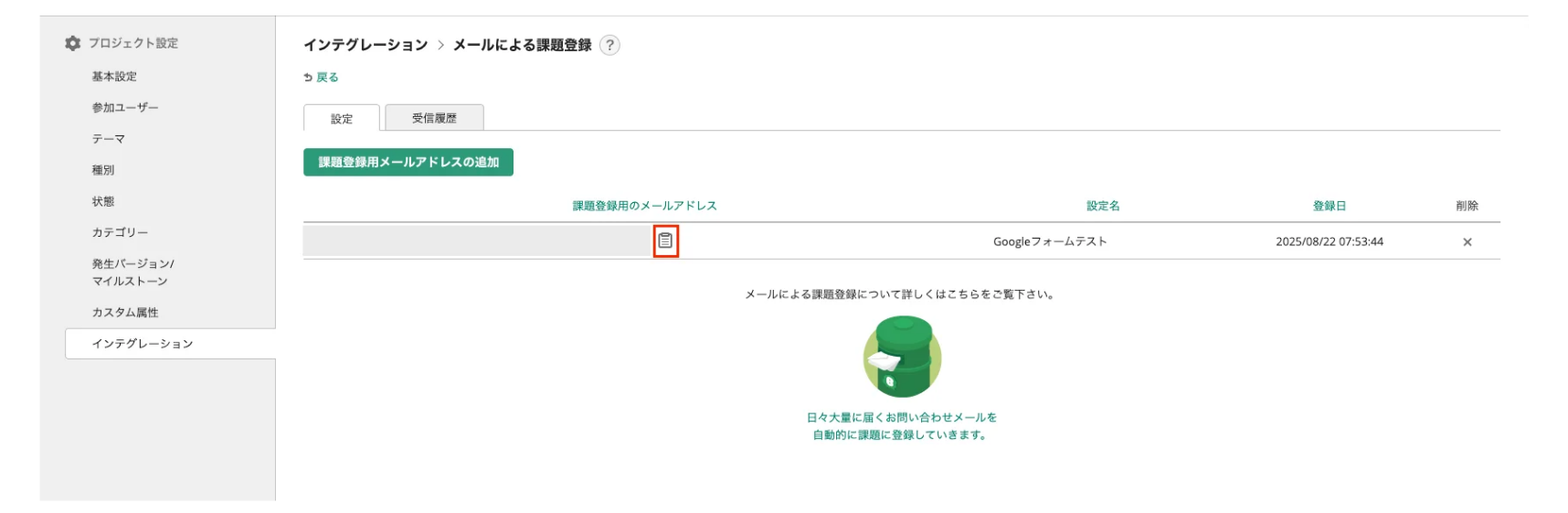
Task: Click 課題登録用メールアドレスの追加 button
Action: click(408, 162)
